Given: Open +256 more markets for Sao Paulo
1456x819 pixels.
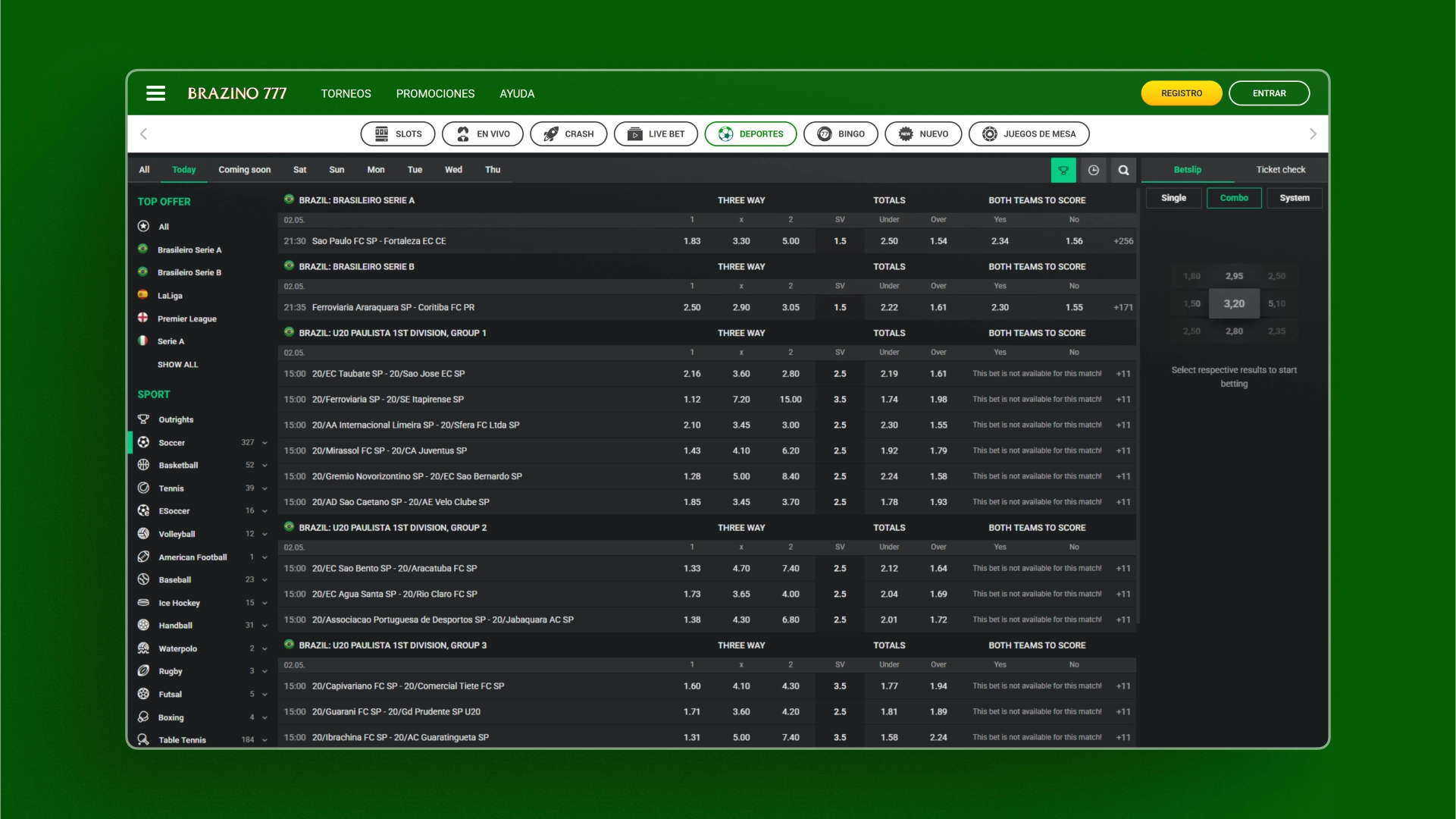Looking at the screenshot, I should click(x=1123, y=241).
